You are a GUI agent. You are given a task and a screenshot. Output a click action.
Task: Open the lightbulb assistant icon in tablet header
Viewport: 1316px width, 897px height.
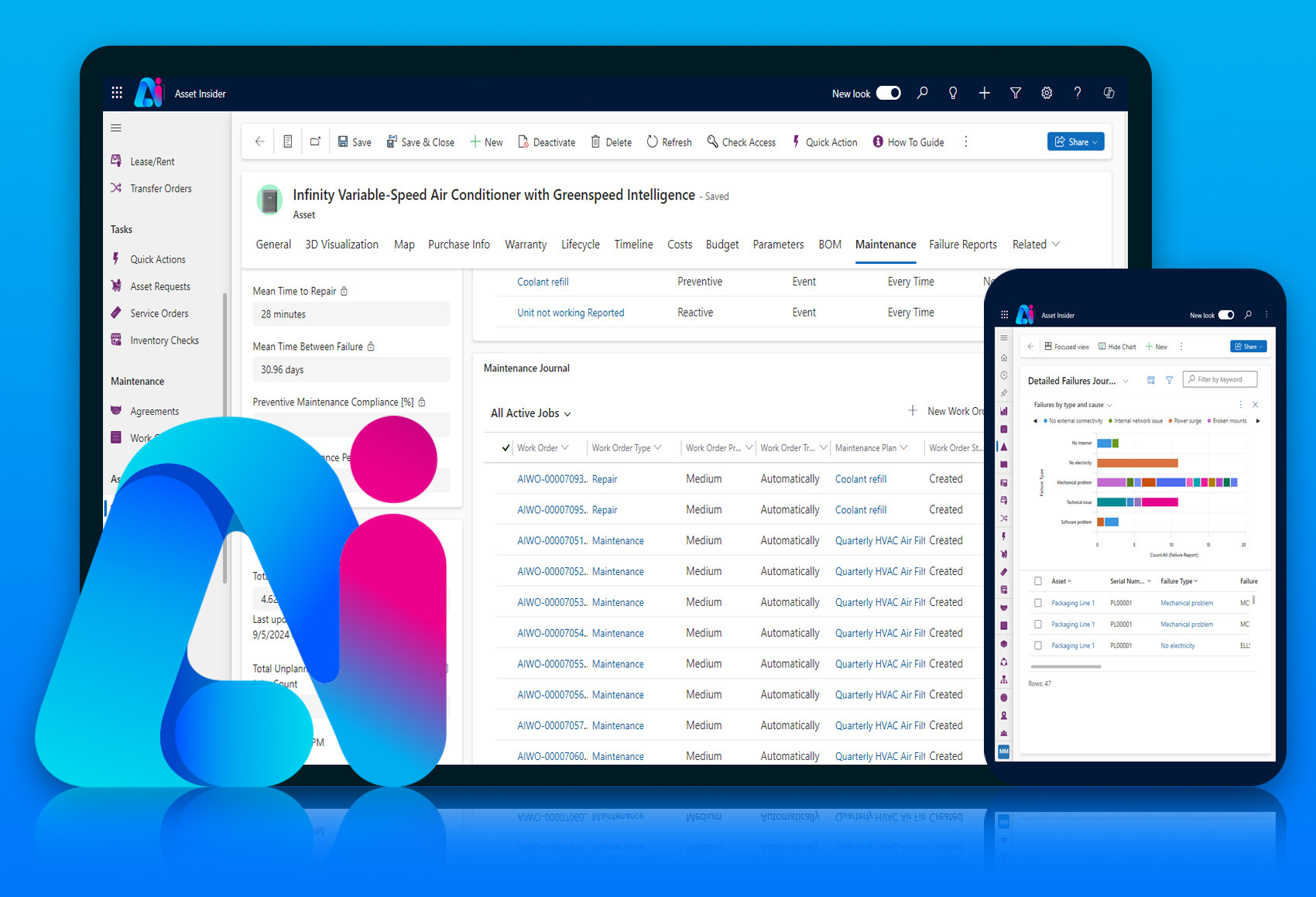tap(953, 93)
